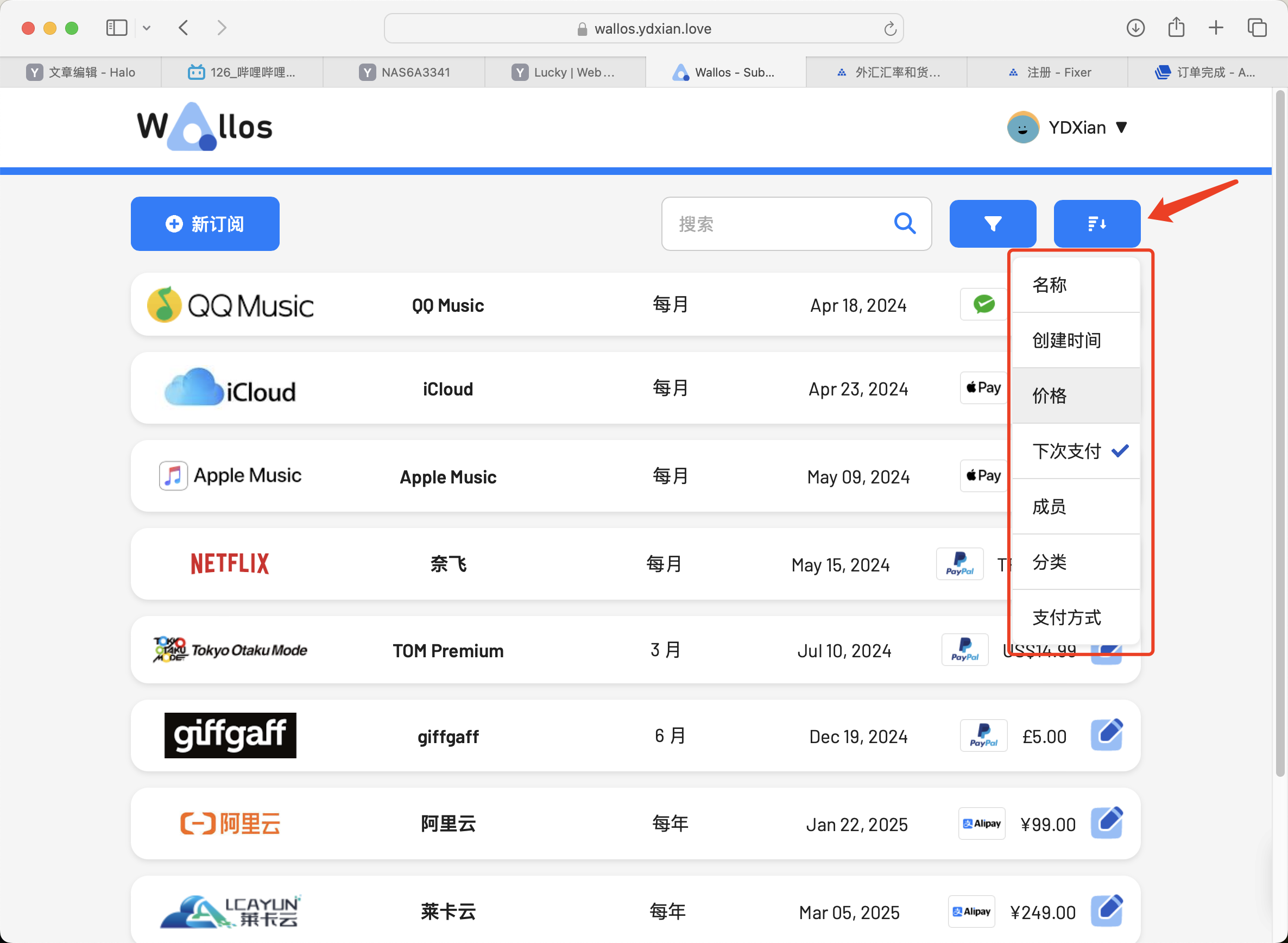This screenshot has height=943, width=1288.
Task: Select the checked 下次支付 sort option
Action: coord(1076,451)
